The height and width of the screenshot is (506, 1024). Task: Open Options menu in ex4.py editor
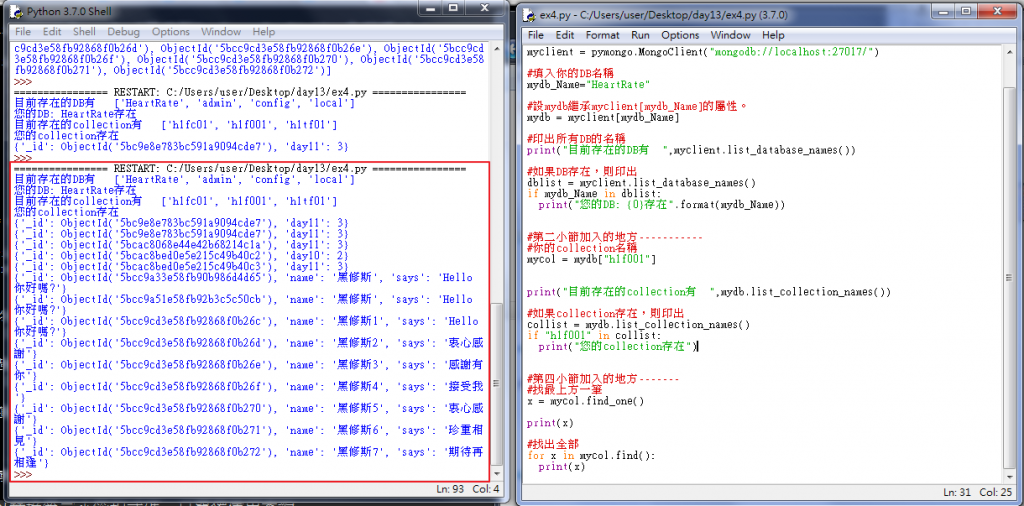(x=680, y=35)
